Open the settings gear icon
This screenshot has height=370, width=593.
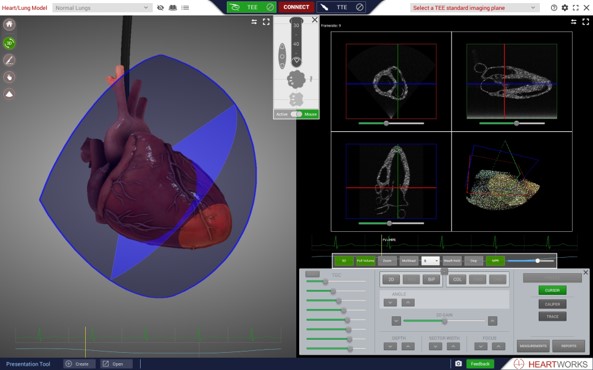tap(565, 8)
